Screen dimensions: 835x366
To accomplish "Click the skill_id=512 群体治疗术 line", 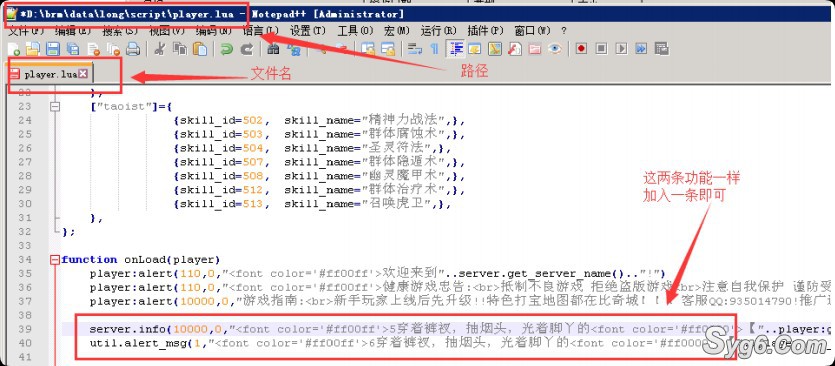I will (320, 190).
